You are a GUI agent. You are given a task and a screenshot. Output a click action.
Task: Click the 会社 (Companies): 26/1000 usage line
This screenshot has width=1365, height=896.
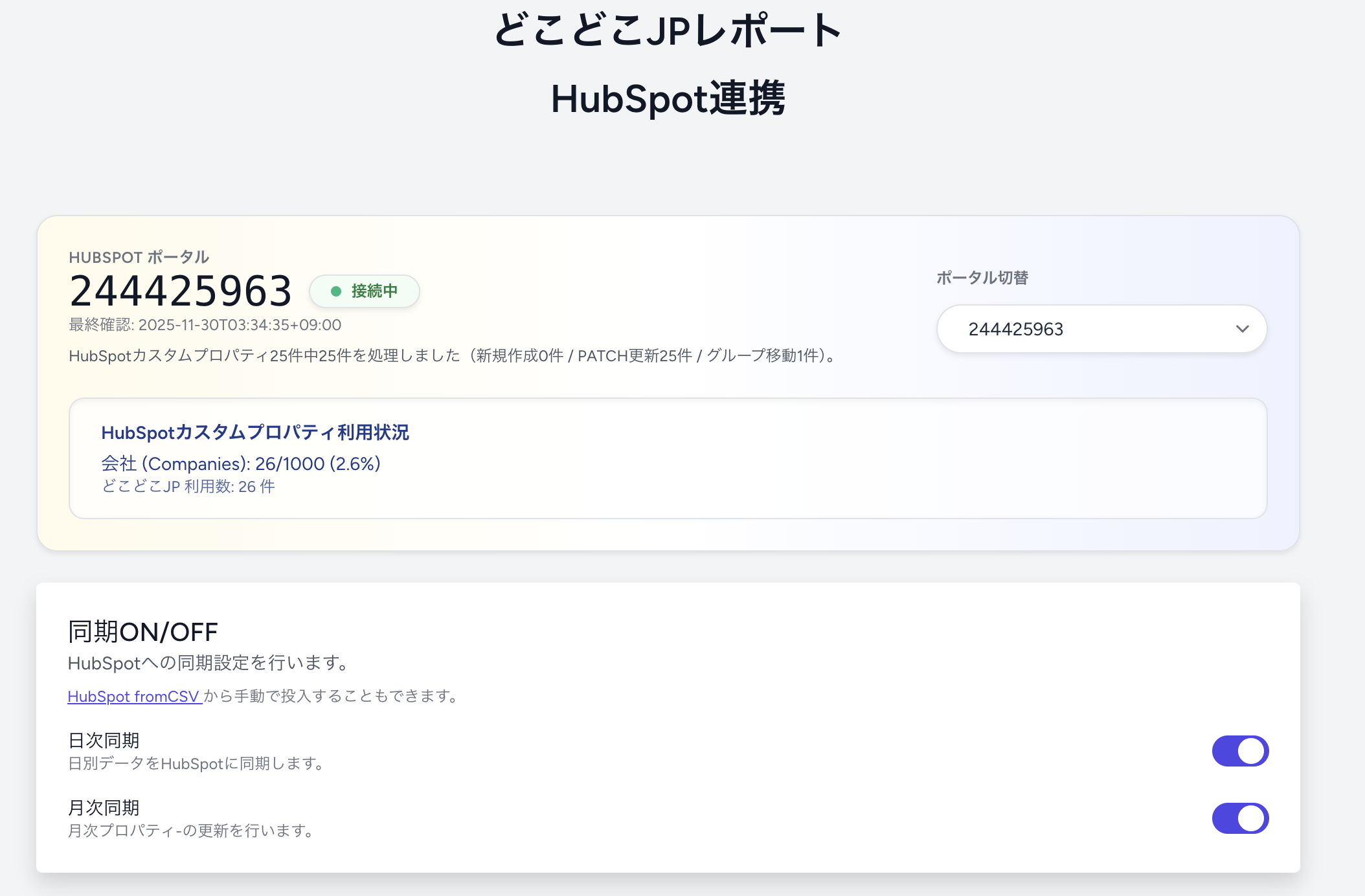pos(241,464)
